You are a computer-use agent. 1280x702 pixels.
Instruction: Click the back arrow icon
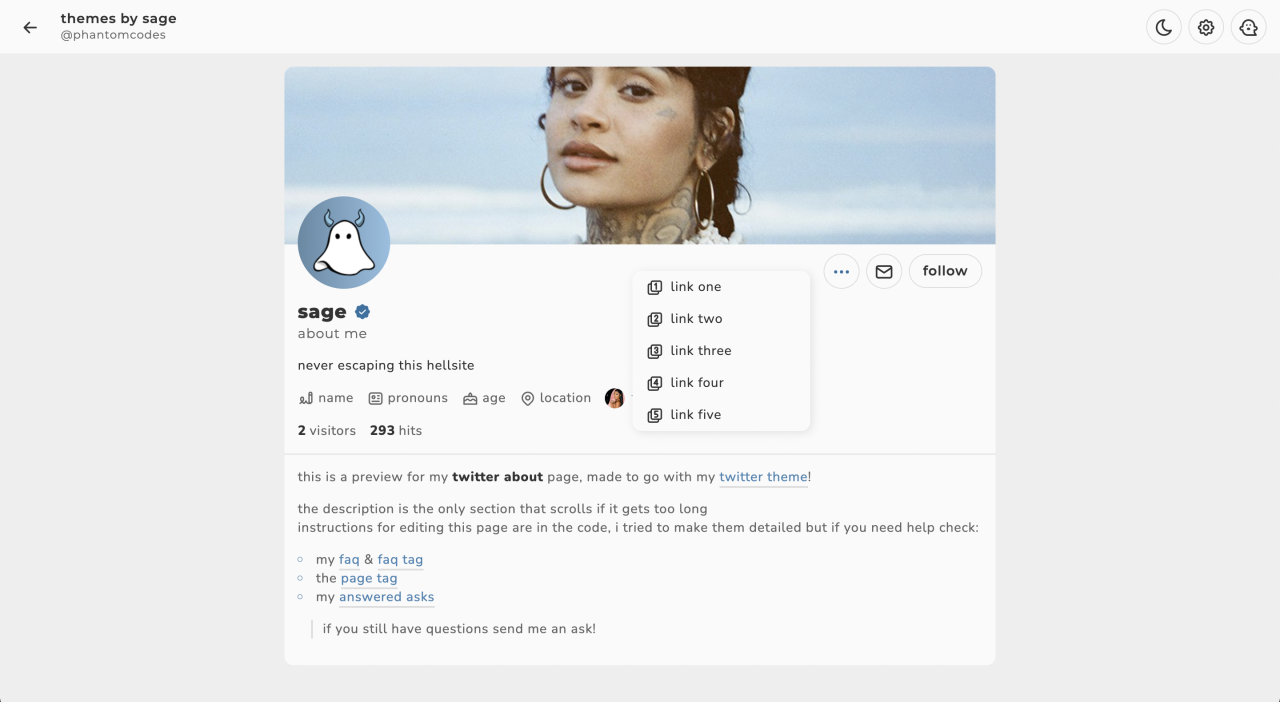(x=30, y=27)
